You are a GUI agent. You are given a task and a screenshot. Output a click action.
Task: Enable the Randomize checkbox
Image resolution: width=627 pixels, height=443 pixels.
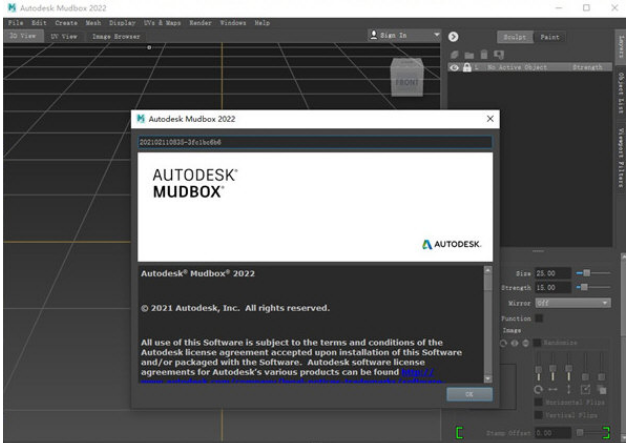click(x=538, y=343)
